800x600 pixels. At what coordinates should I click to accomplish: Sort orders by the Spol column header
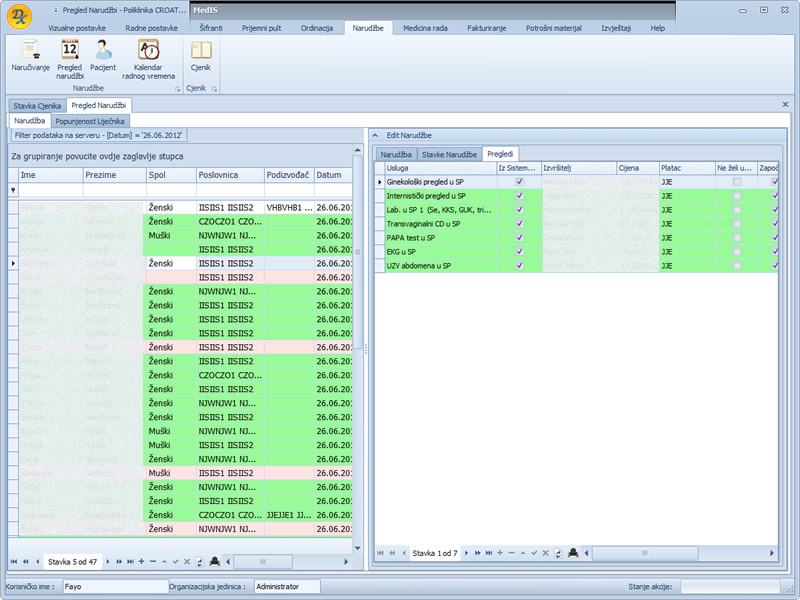tap(171, 175)
